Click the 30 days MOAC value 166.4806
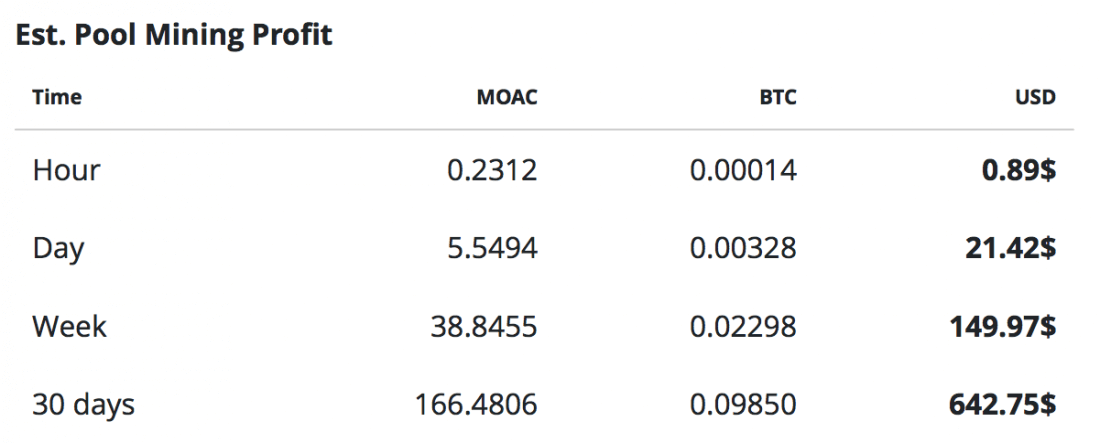 point(476,405)
